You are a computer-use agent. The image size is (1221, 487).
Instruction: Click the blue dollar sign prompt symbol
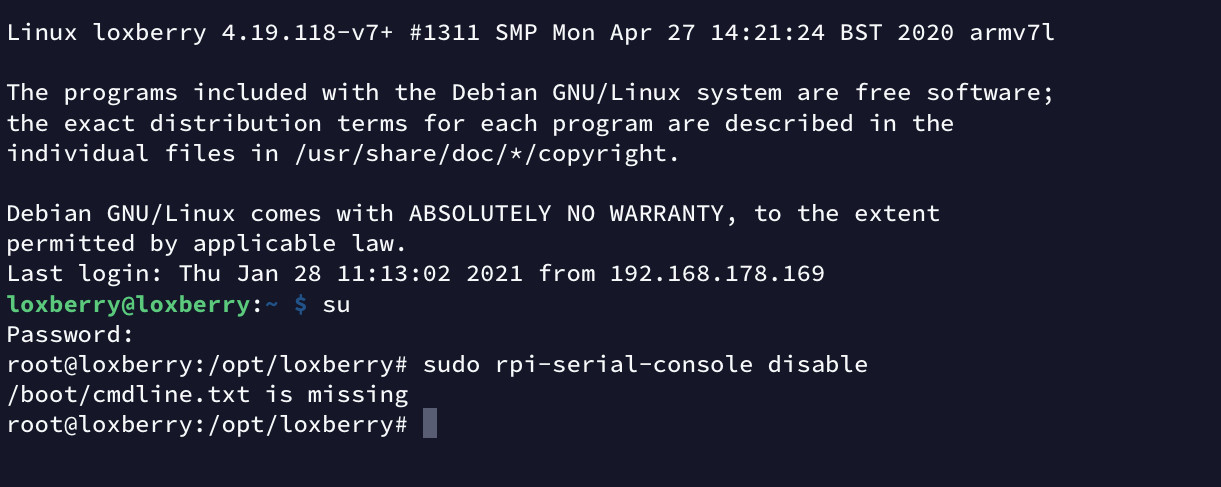pyautogui.click(x=300, y=304)
